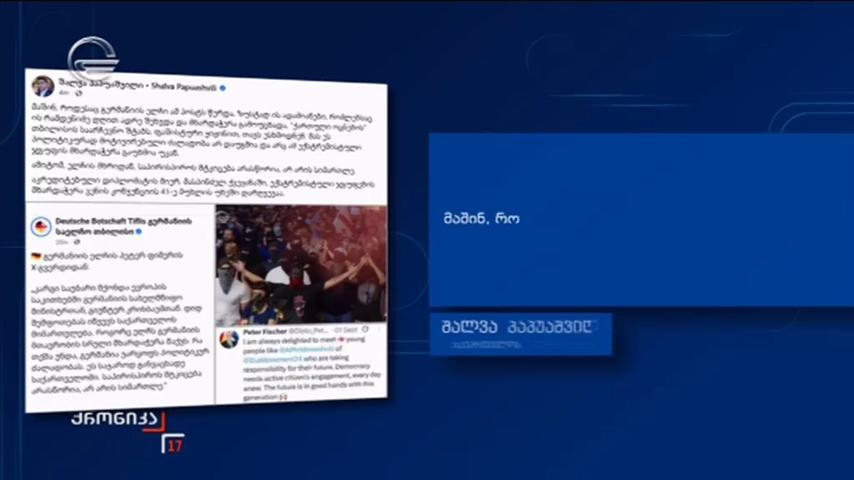Click the ქრონიკა program logo
Viewport: 854px width, 480px height.
pos(118,420)
